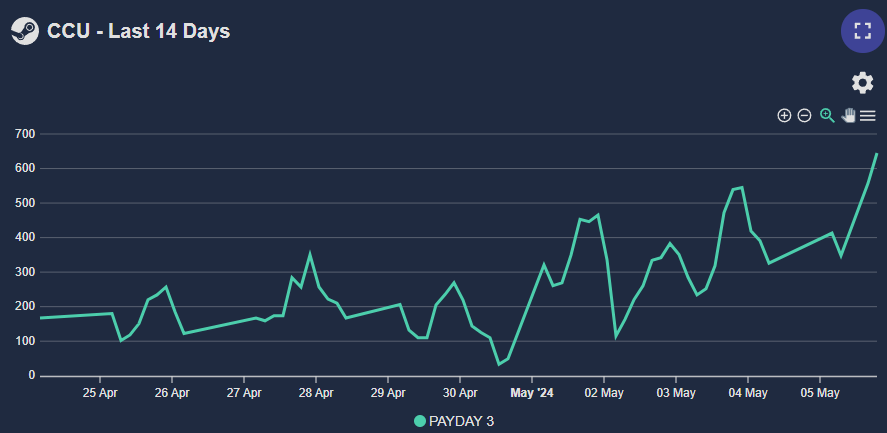Click the line's lowest dip after 30 Apr
Image resolution: width=887 pixels, height=433 pixels.
pyautogui.click(x=499, y=365)
